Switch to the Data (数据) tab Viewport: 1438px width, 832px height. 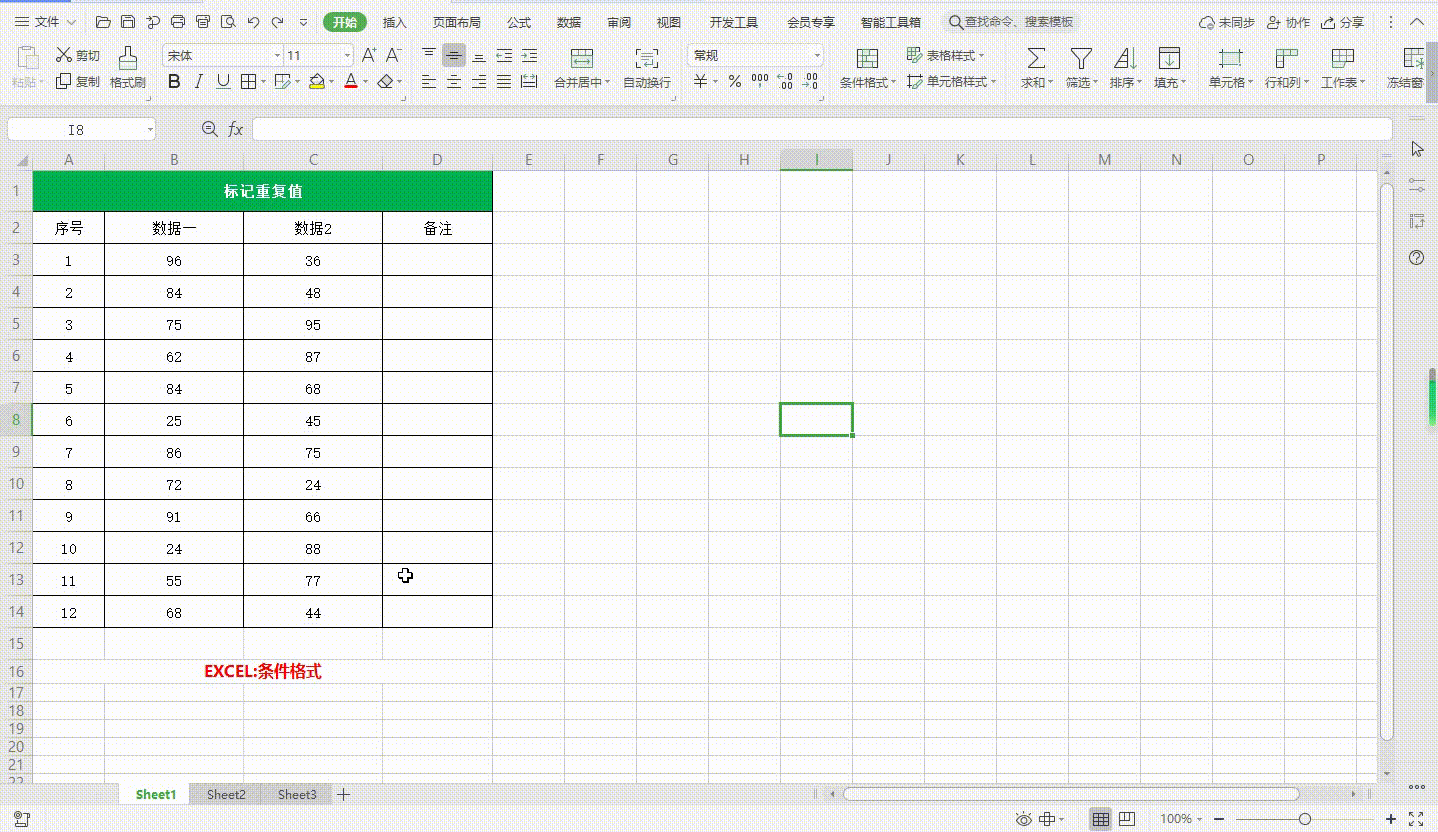coord(569,22)
